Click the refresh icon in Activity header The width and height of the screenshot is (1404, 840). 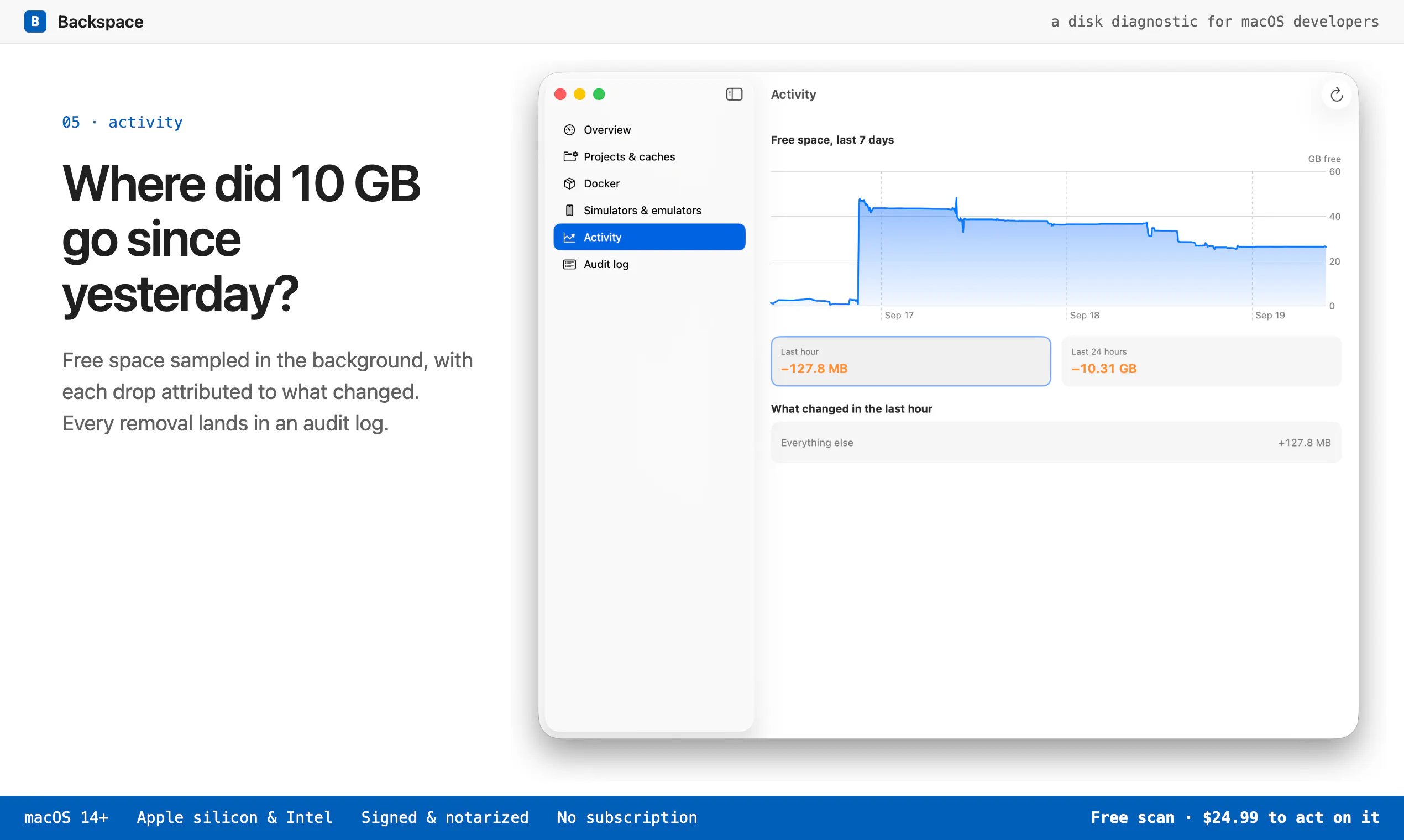(1336, 95)
